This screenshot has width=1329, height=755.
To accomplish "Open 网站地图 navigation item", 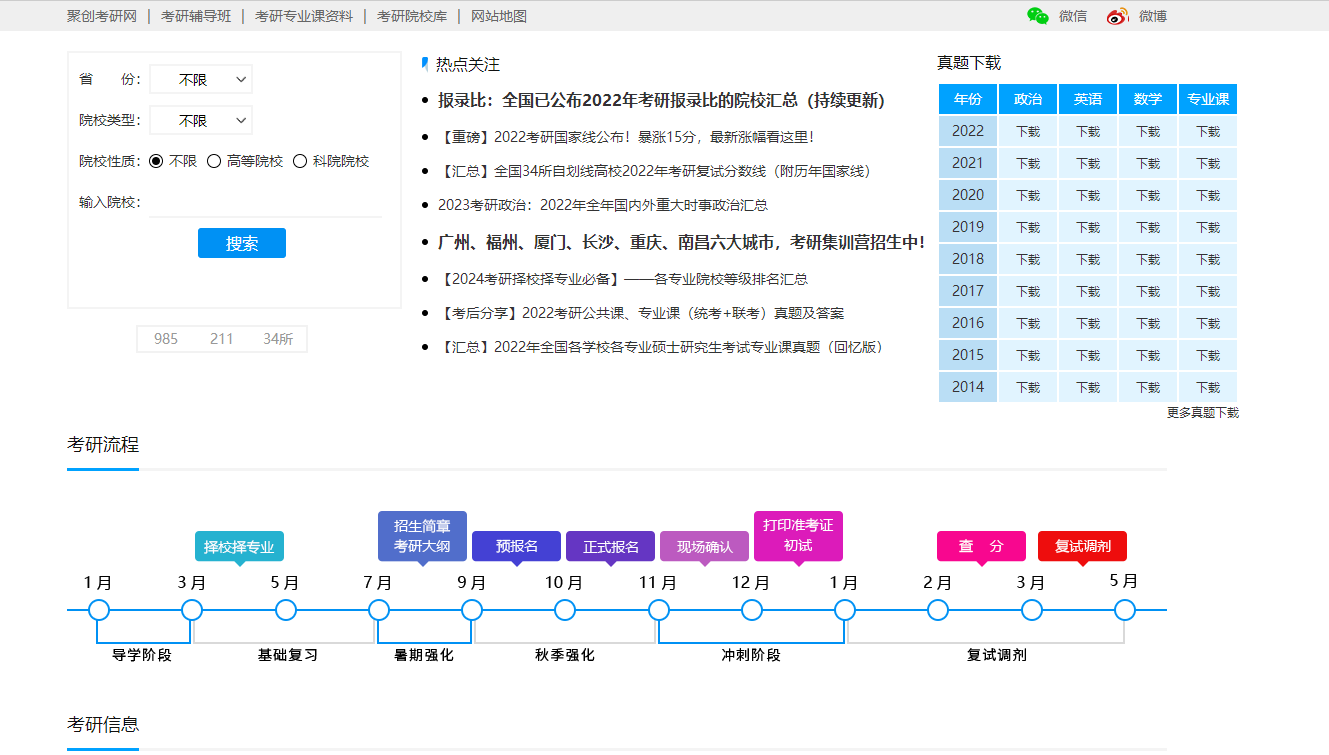I will pos(499,16).
